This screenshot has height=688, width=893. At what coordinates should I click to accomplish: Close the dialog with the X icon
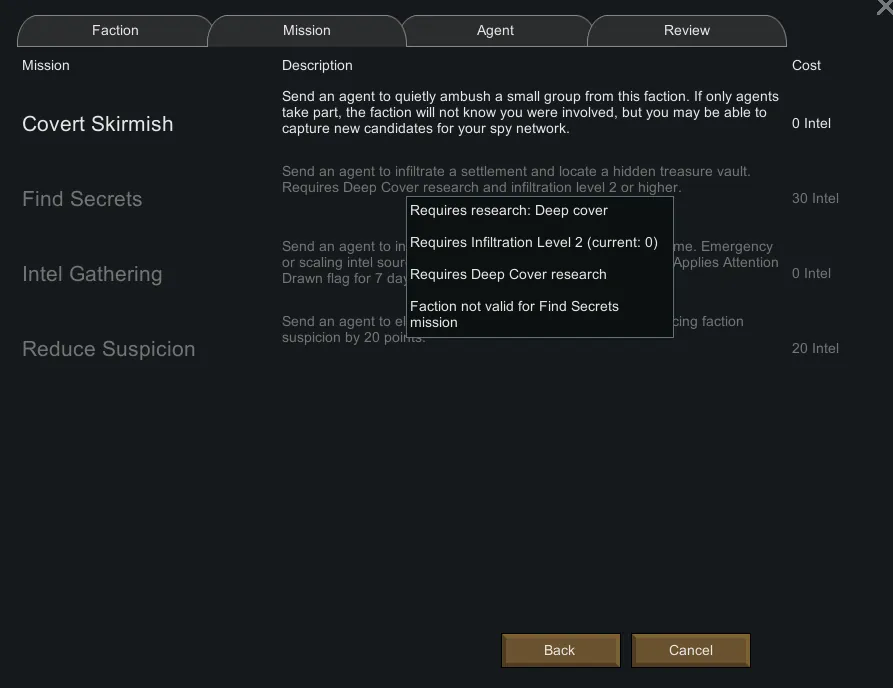[x=884, y=6]
